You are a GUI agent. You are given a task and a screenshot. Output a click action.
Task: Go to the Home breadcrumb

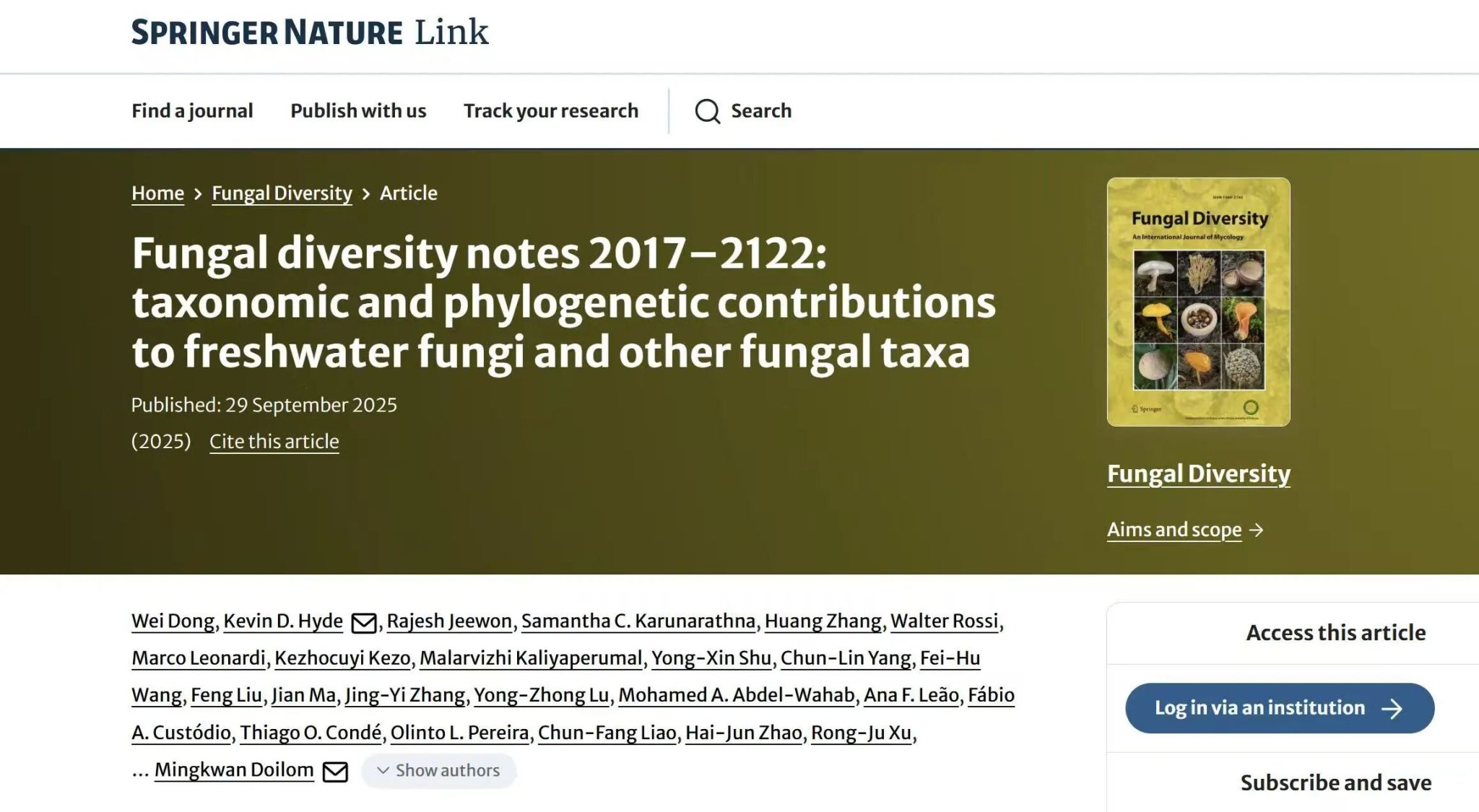[157, 193]
